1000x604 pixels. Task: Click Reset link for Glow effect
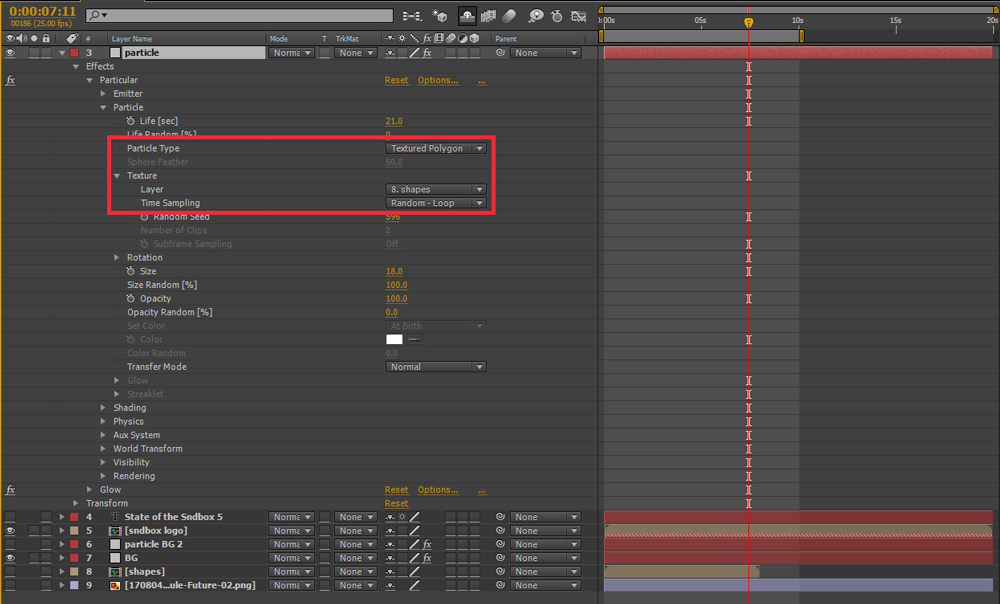pos(396,490)
